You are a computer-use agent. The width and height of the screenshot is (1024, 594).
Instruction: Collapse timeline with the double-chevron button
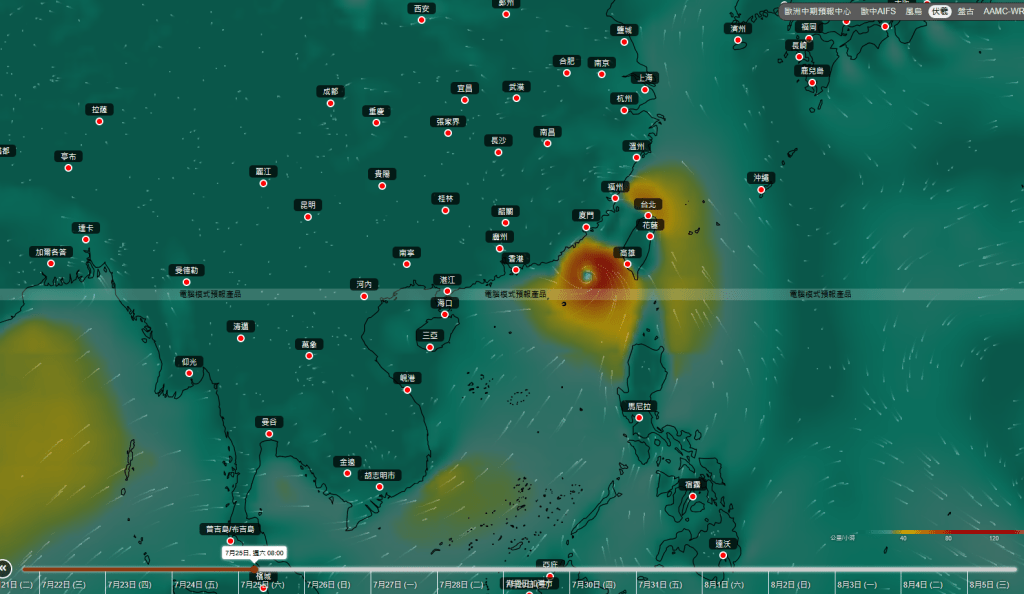(x=3, y=569)
